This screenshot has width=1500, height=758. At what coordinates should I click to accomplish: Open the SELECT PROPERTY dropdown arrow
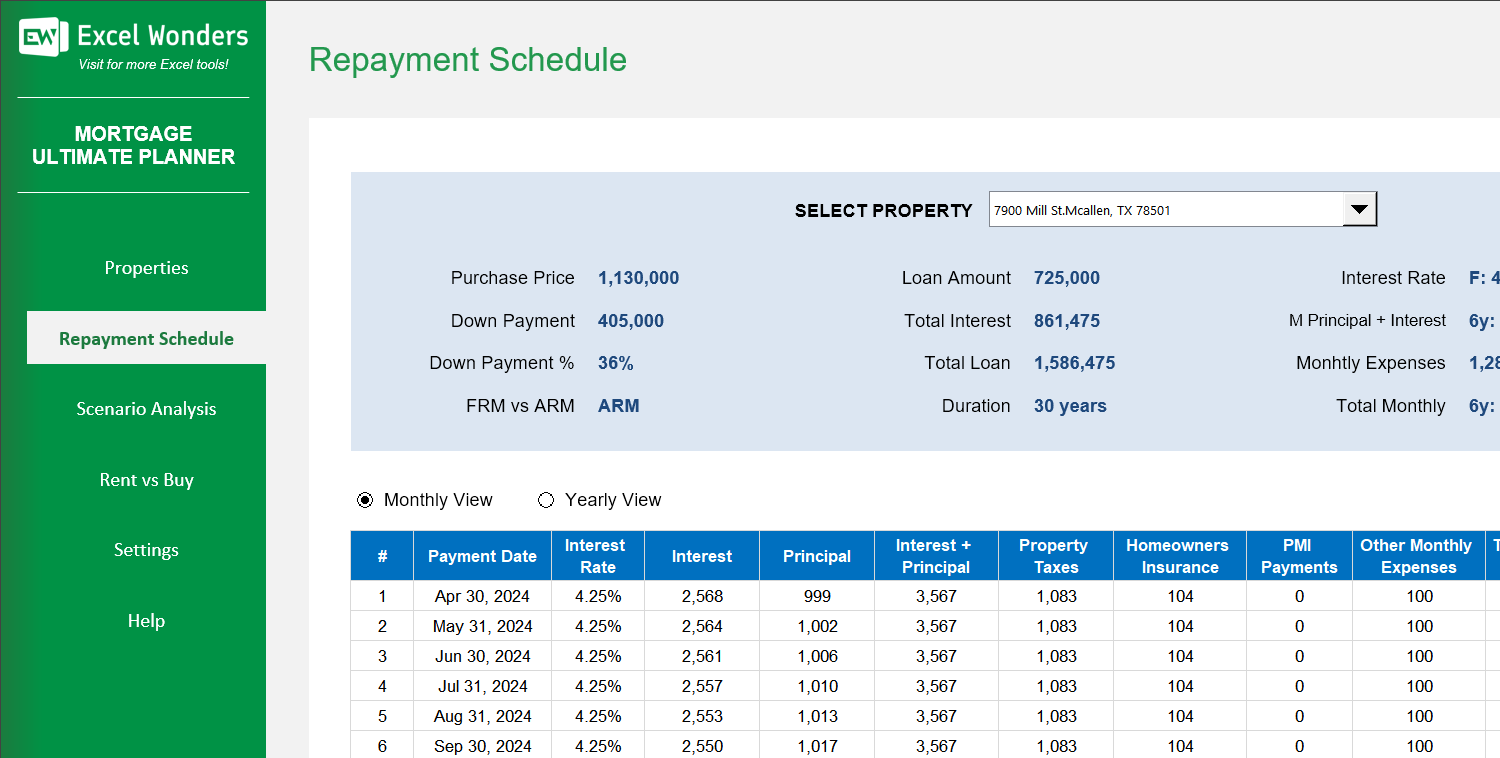(1359, 209)
